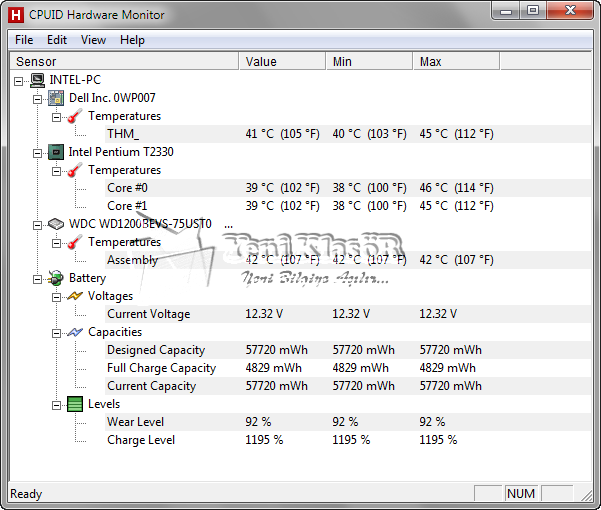Click the WDC hard drive icon
Image resolution: width=601 pixels, height=510 pixels.
[56, 224]
